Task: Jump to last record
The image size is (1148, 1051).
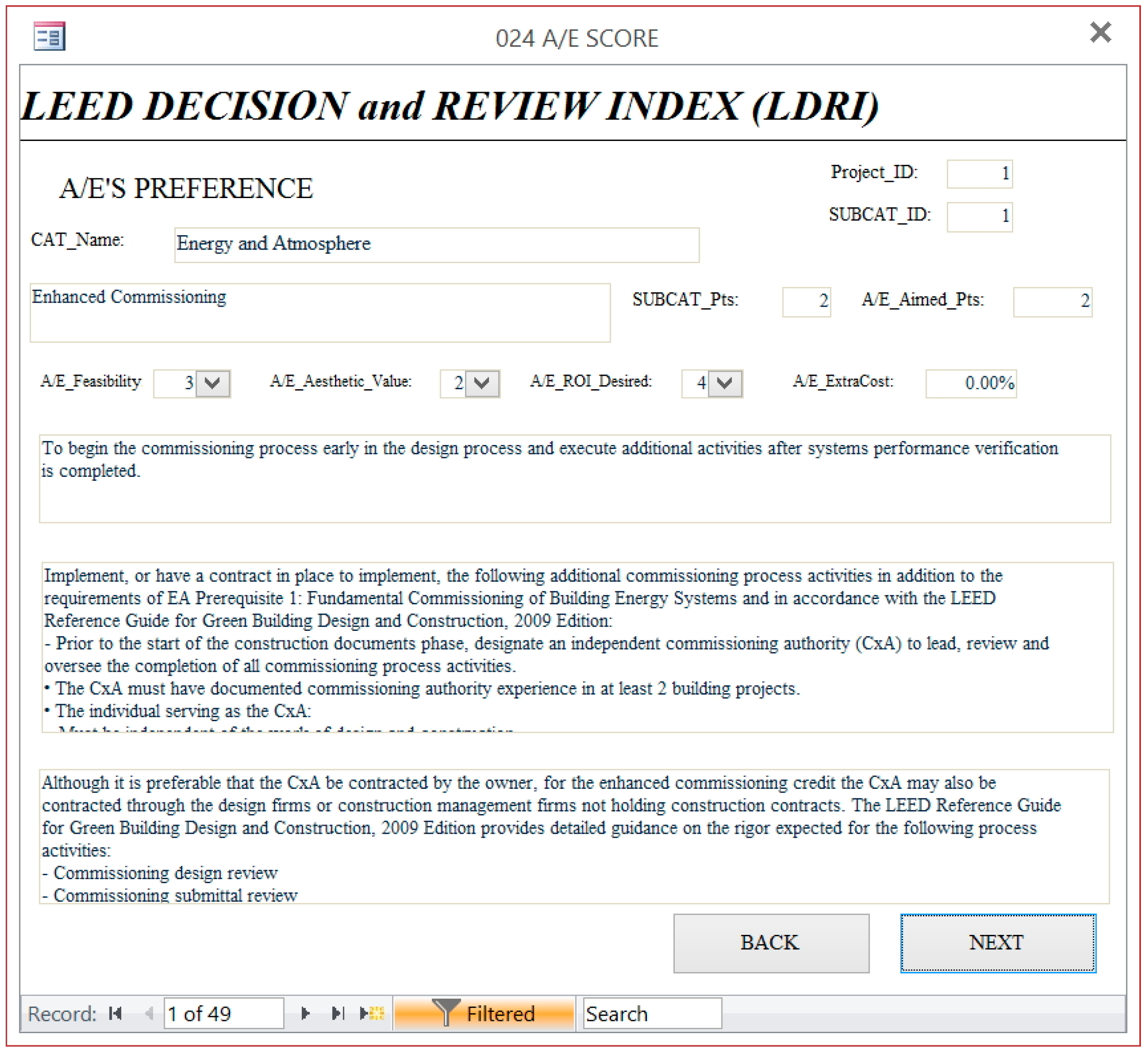Action: [x=338, y=1013]
